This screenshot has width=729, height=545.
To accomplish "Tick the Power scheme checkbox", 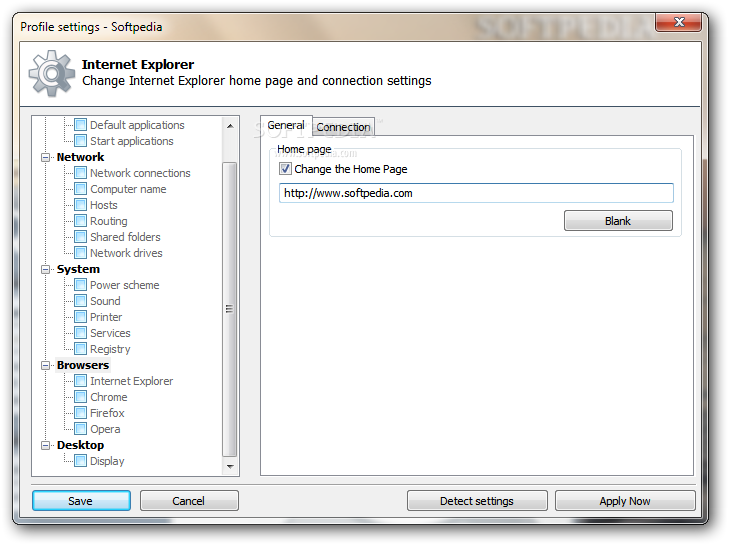I will 80,285.
